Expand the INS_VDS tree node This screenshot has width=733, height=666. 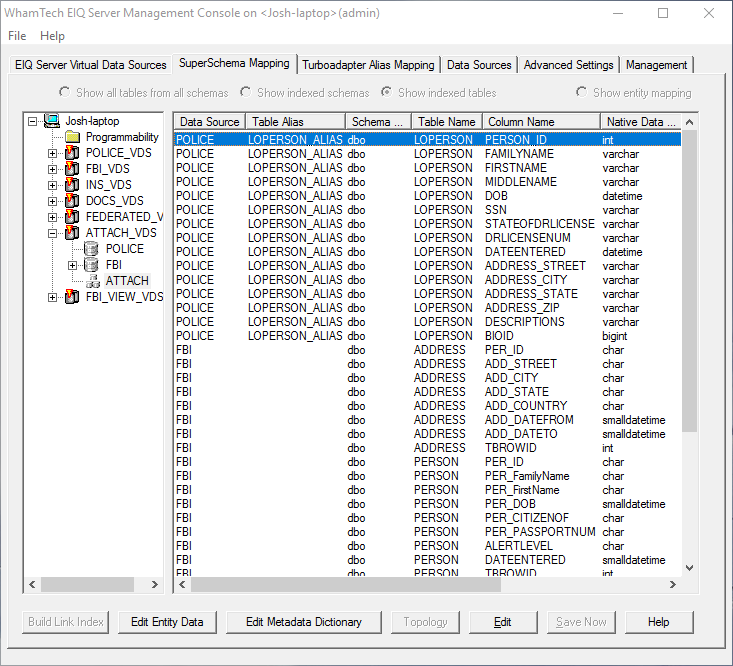pyautogui.click(x=52, y=185)
